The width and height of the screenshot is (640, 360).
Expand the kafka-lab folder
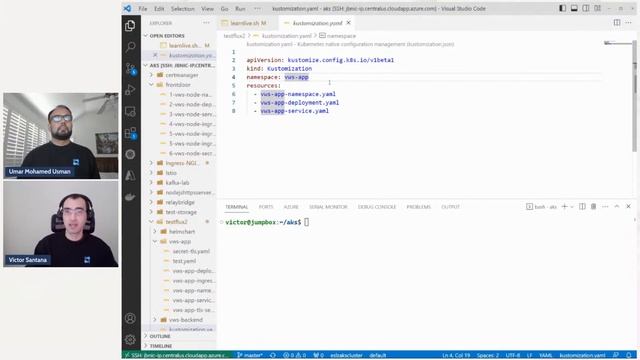point(151,183)
